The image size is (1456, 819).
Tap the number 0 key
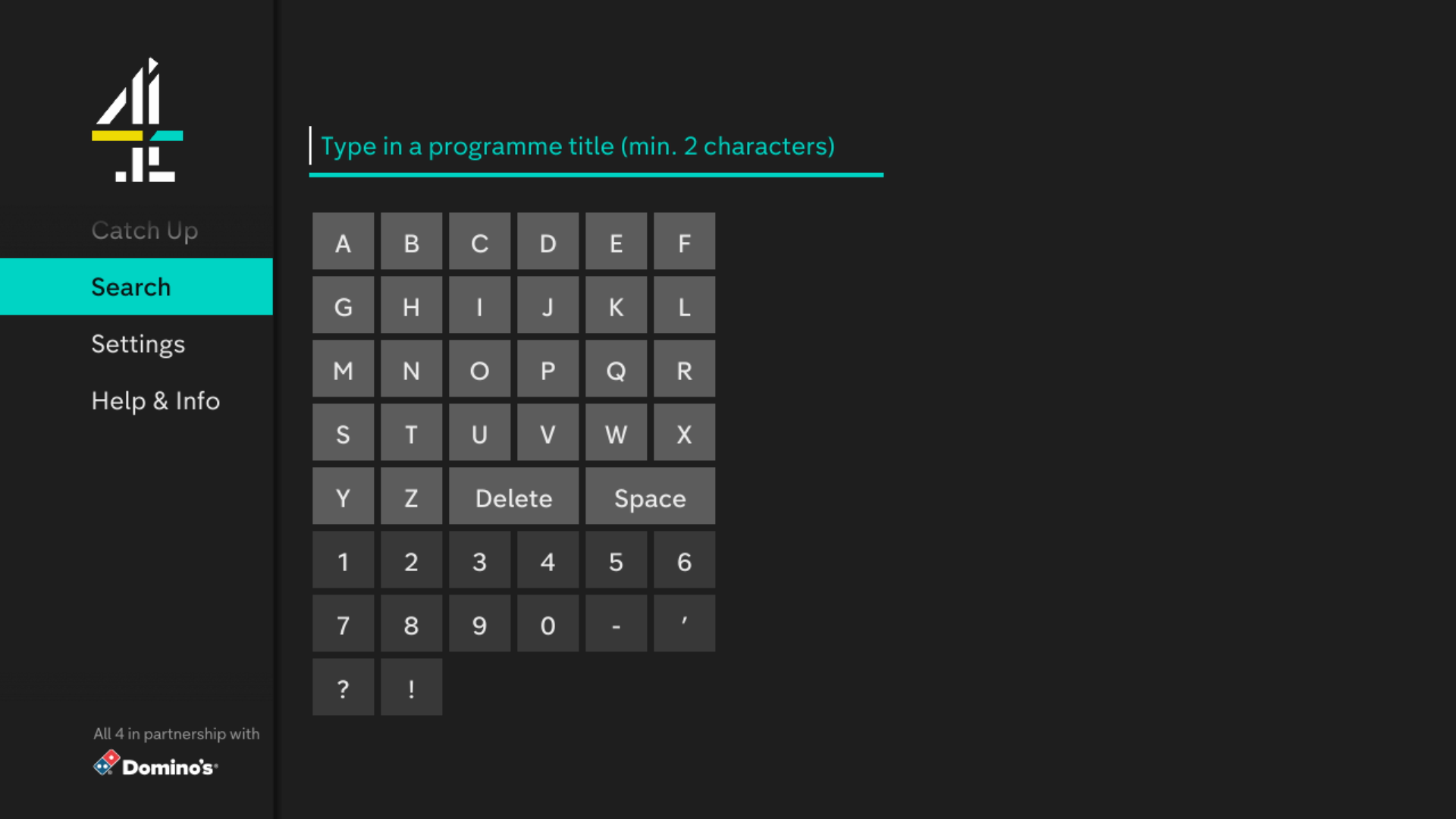point(548,625)
